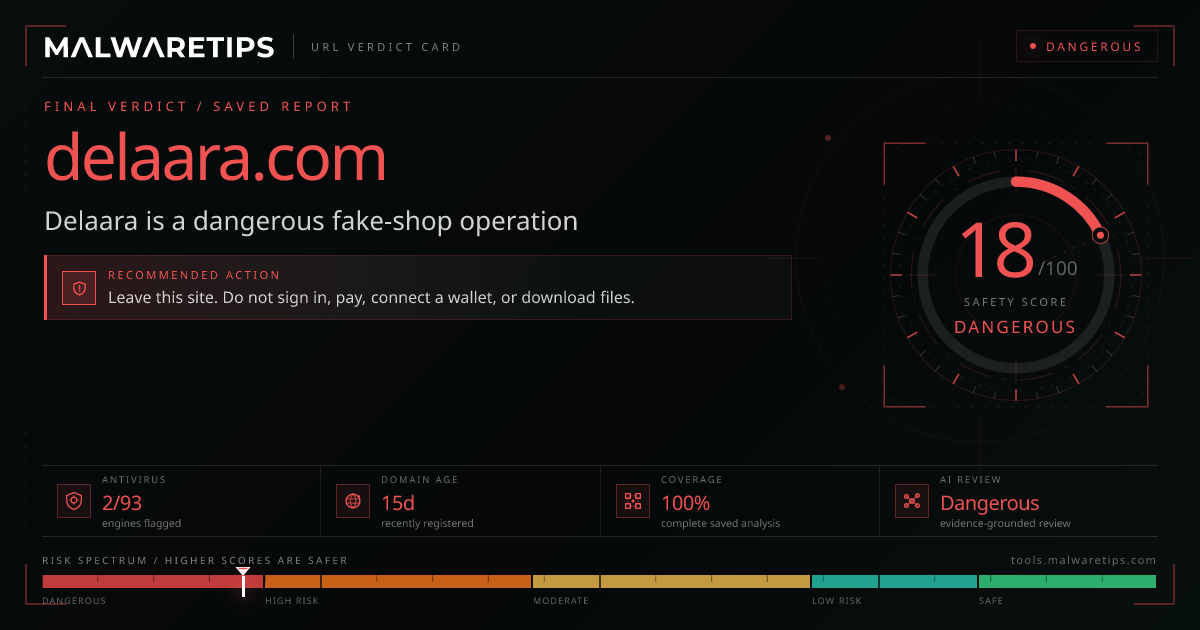Click the 'SAFETY SCORE' label
The image size is (1200, 630).
(1015, 302)
